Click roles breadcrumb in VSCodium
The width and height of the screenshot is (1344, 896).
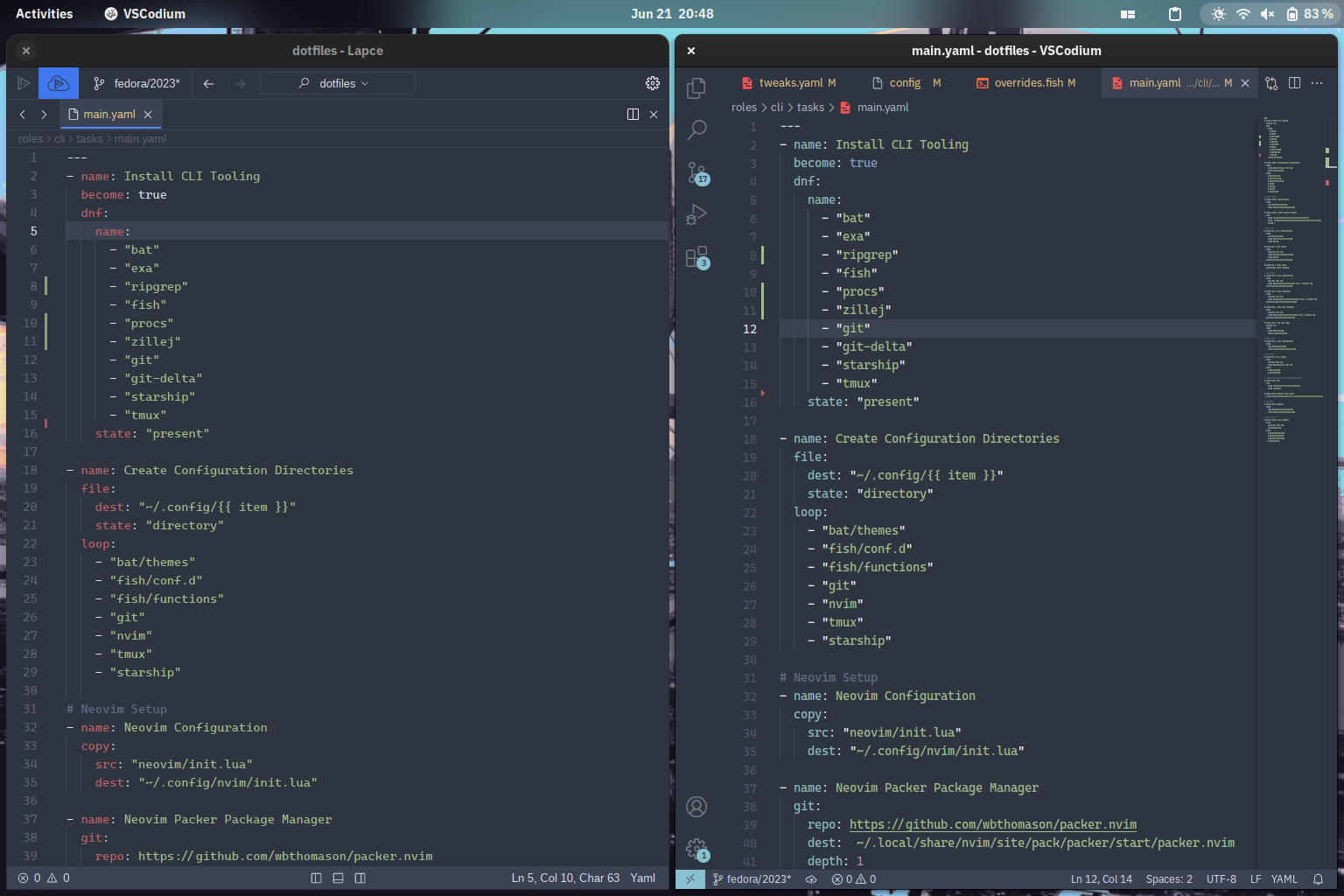point(744,108)
